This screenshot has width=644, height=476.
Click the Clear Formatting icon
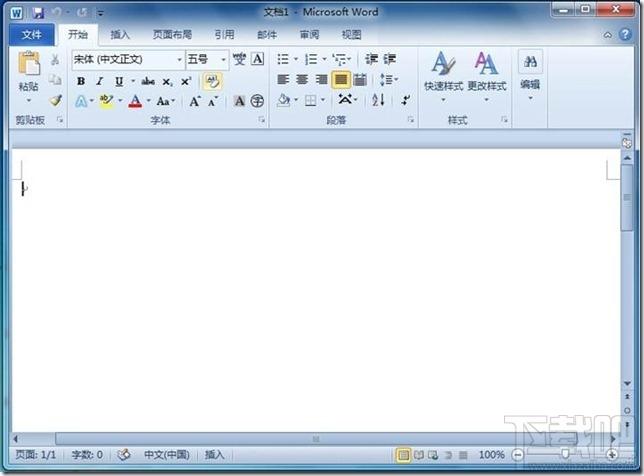[x=212, y=81]
